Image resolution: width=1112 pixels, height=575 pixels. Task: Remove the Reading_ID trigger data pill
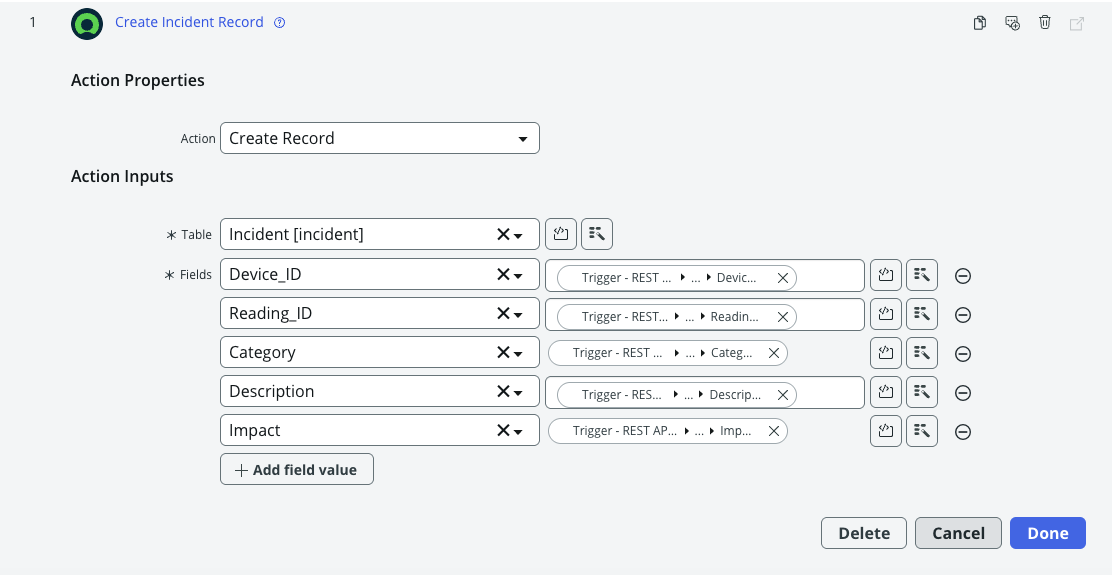point(783,317)
